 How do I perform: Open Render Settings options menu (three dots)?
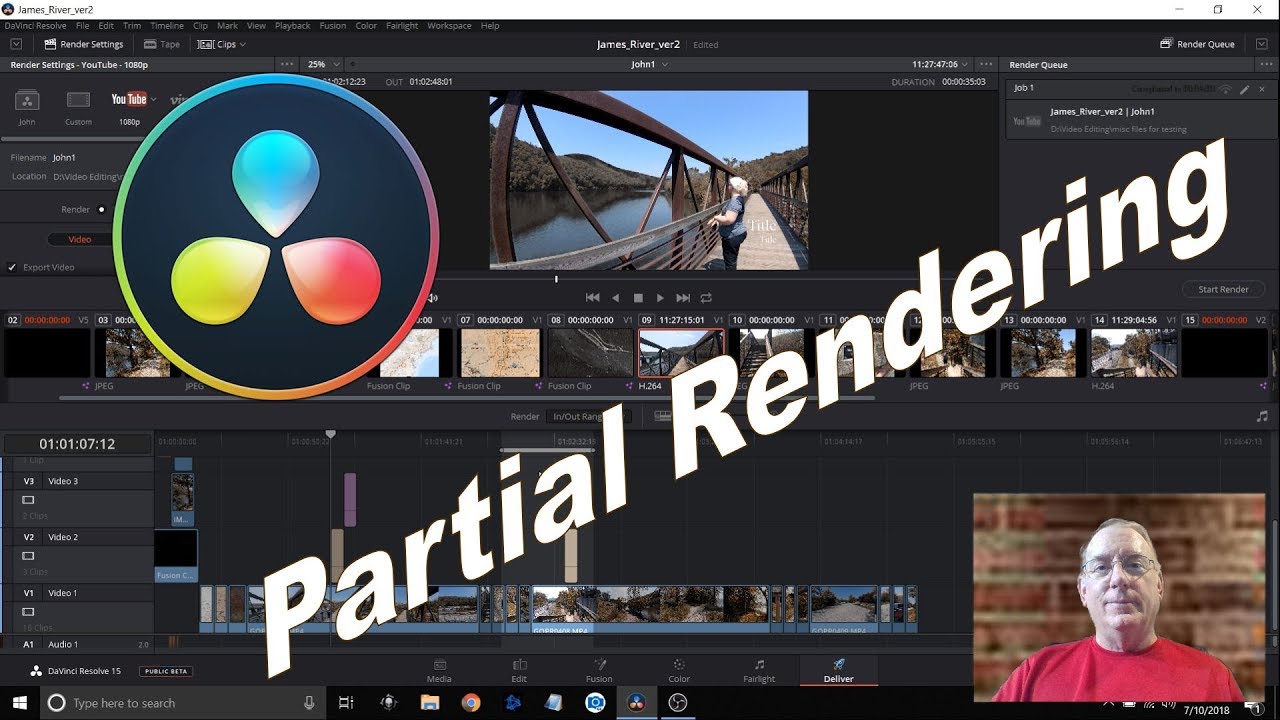[287, 64]
